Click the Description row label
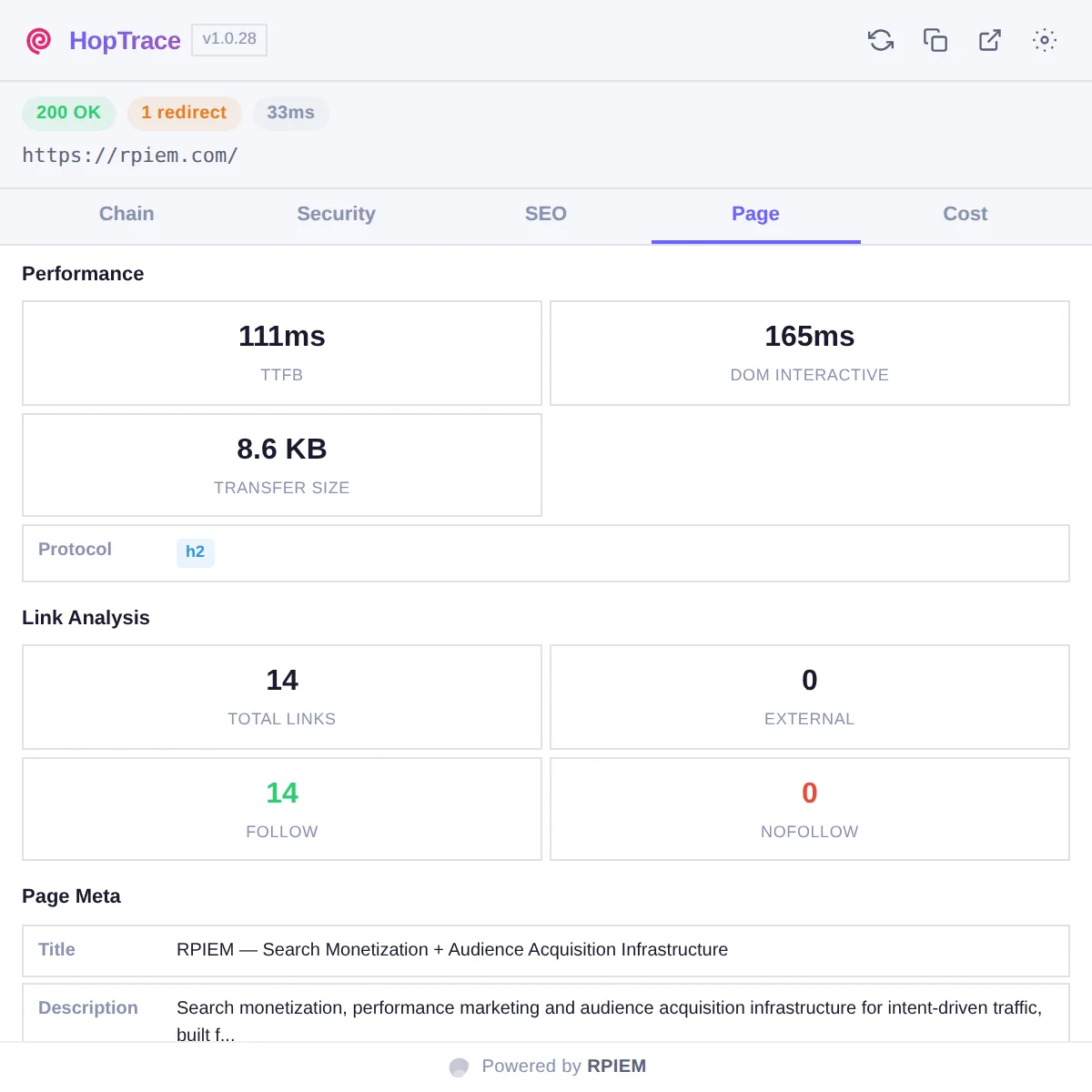Image resolution: width=1092 pixels, height=1092 pixels. [88, 1008]
